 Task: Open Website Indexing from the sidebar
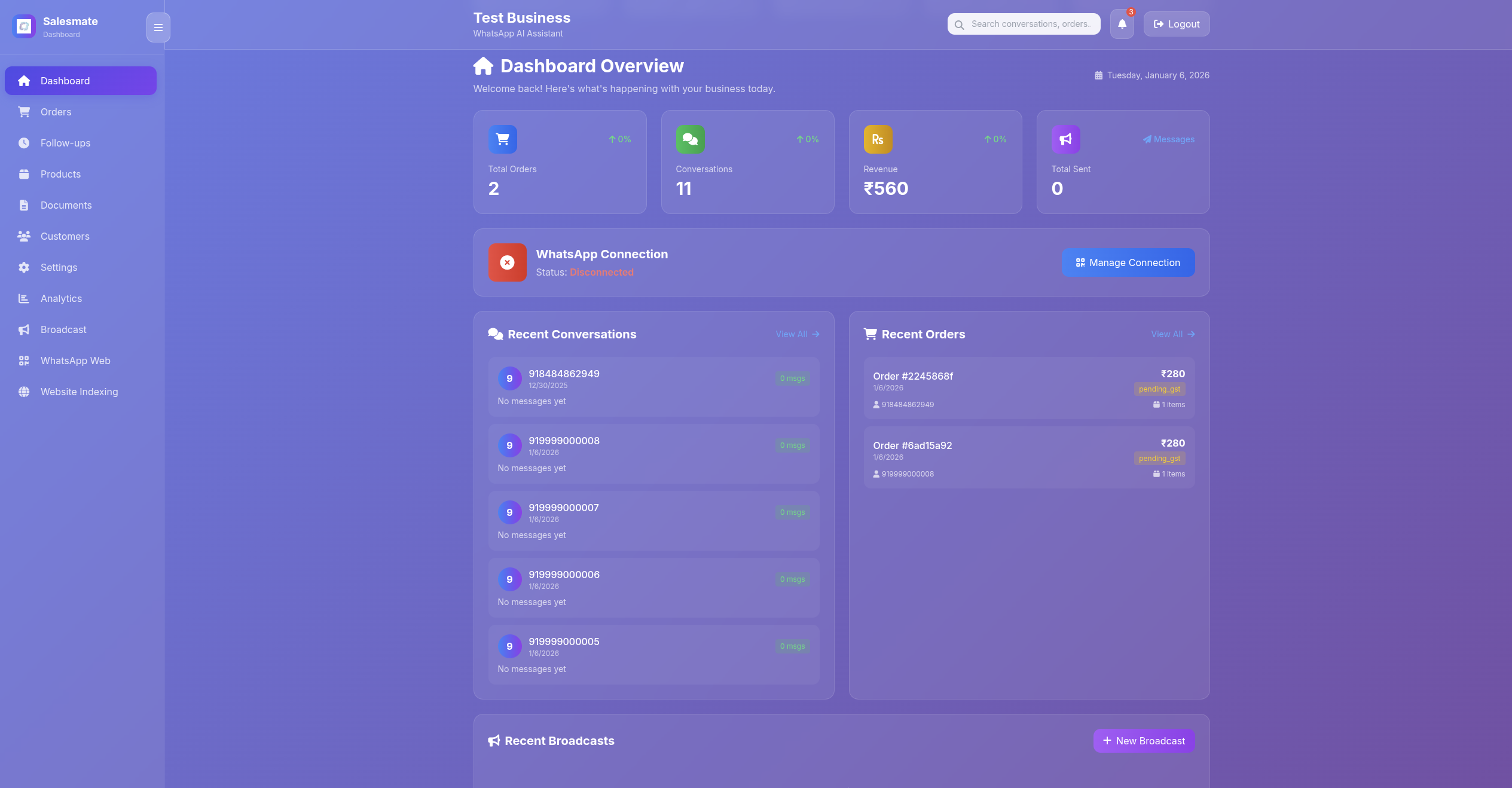[x=79, y=392]
